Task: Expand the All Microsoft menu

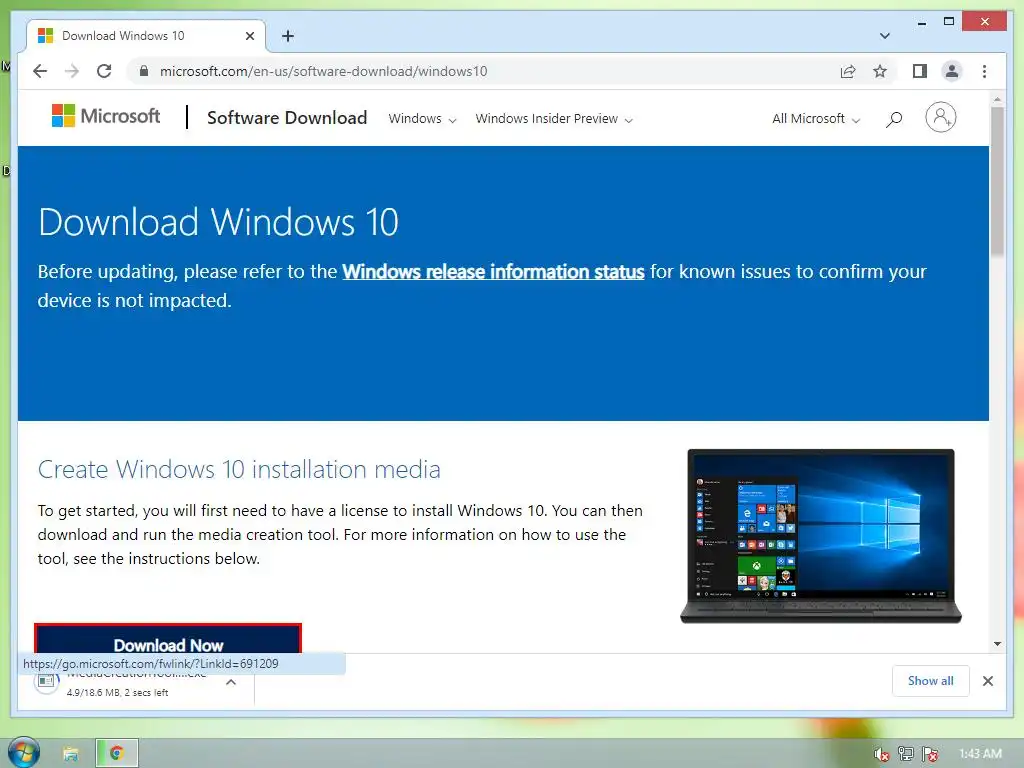Action: (816, 119)
